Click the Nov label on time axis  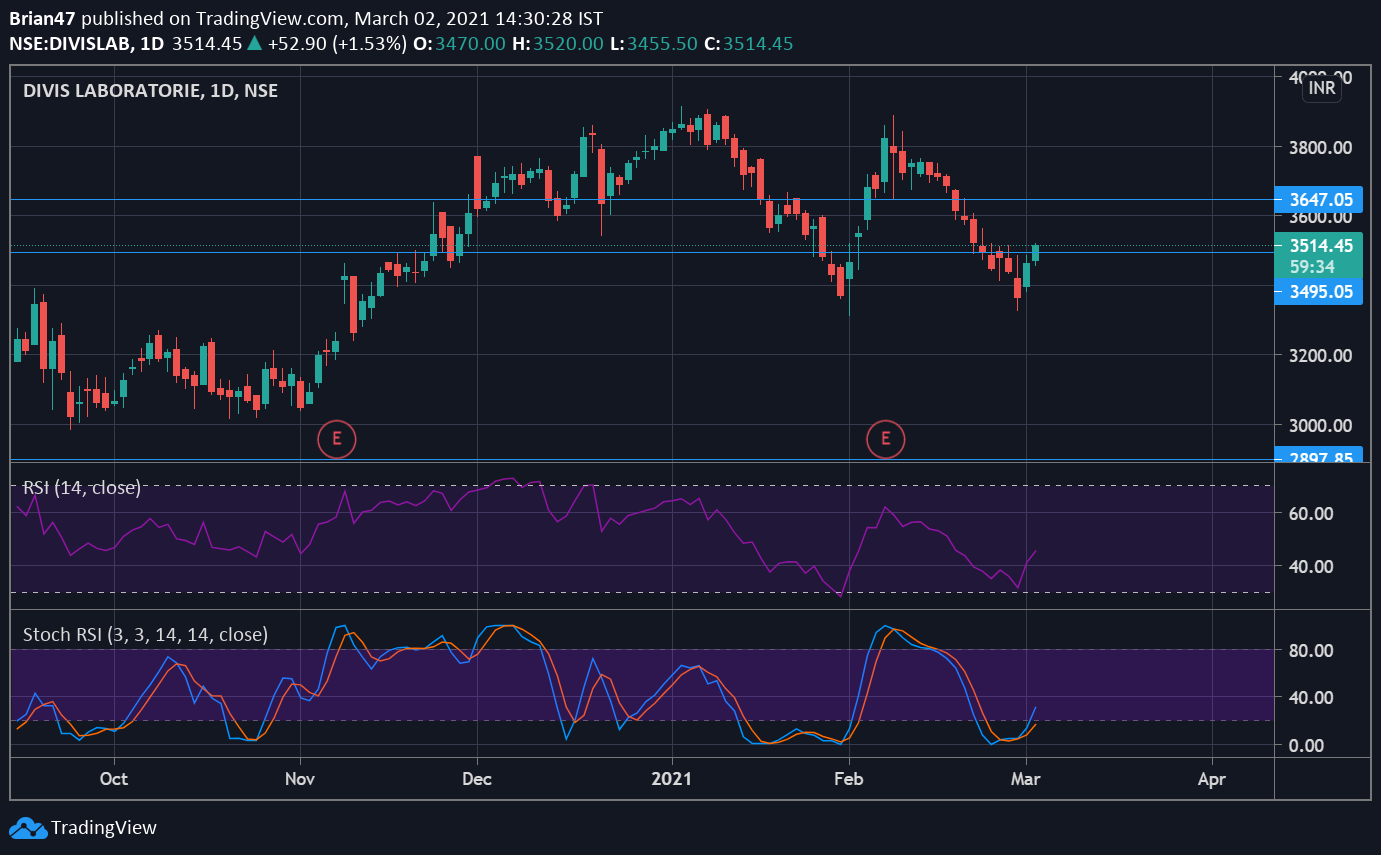(300, 777)
